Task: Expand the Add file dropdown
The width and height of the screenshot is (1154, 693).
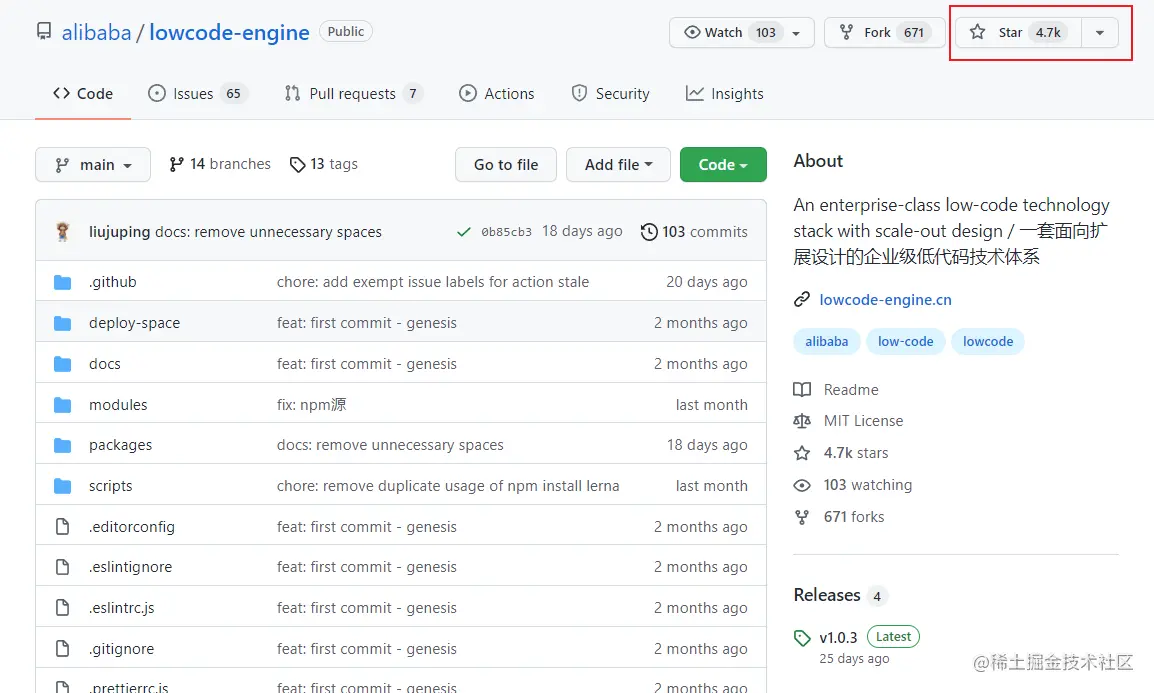Action: point(618,165)
